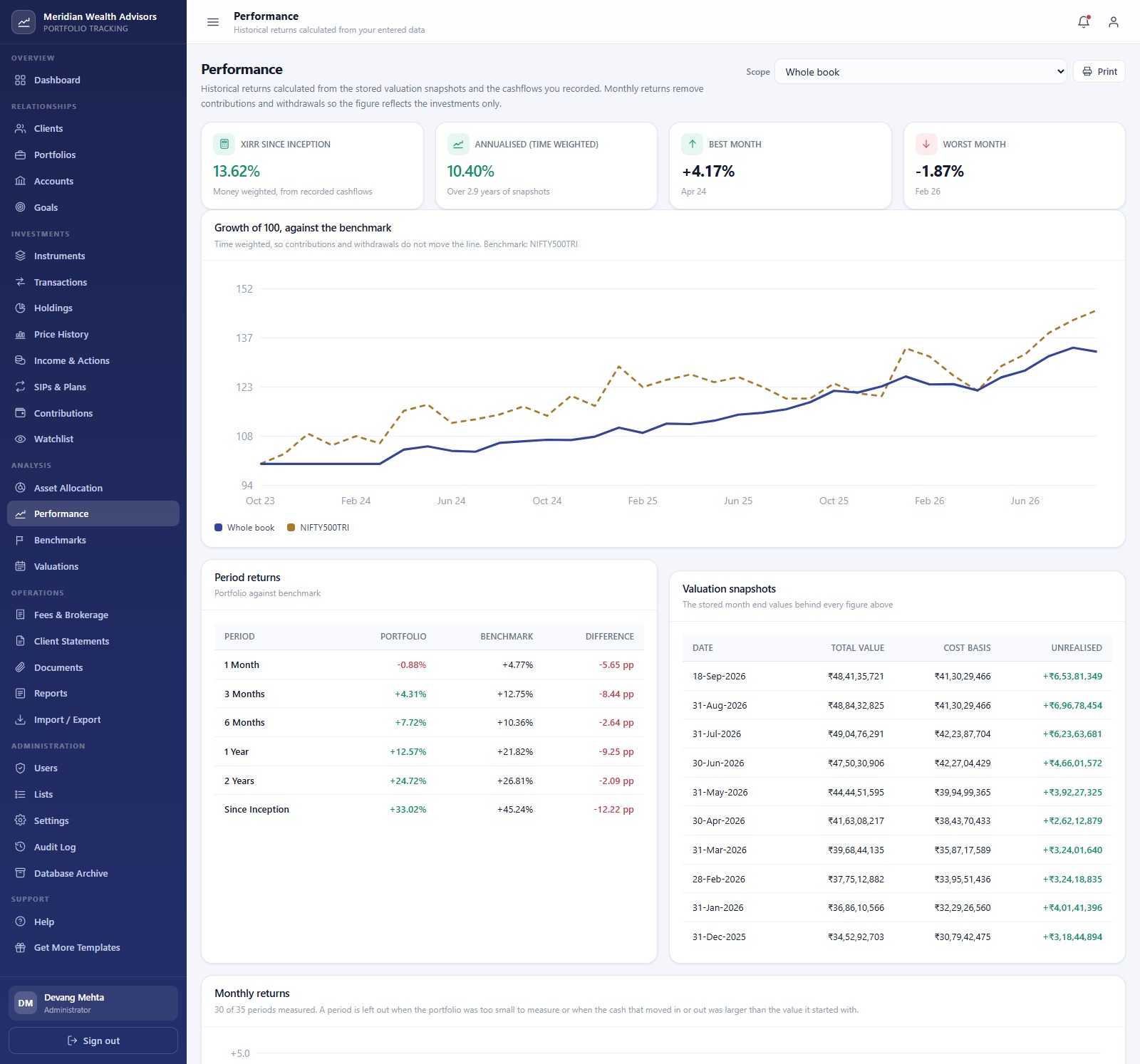The image size is (1140, 1064).
Task: Open Reports in the sidebar
Action: click(x=93, y=693)
